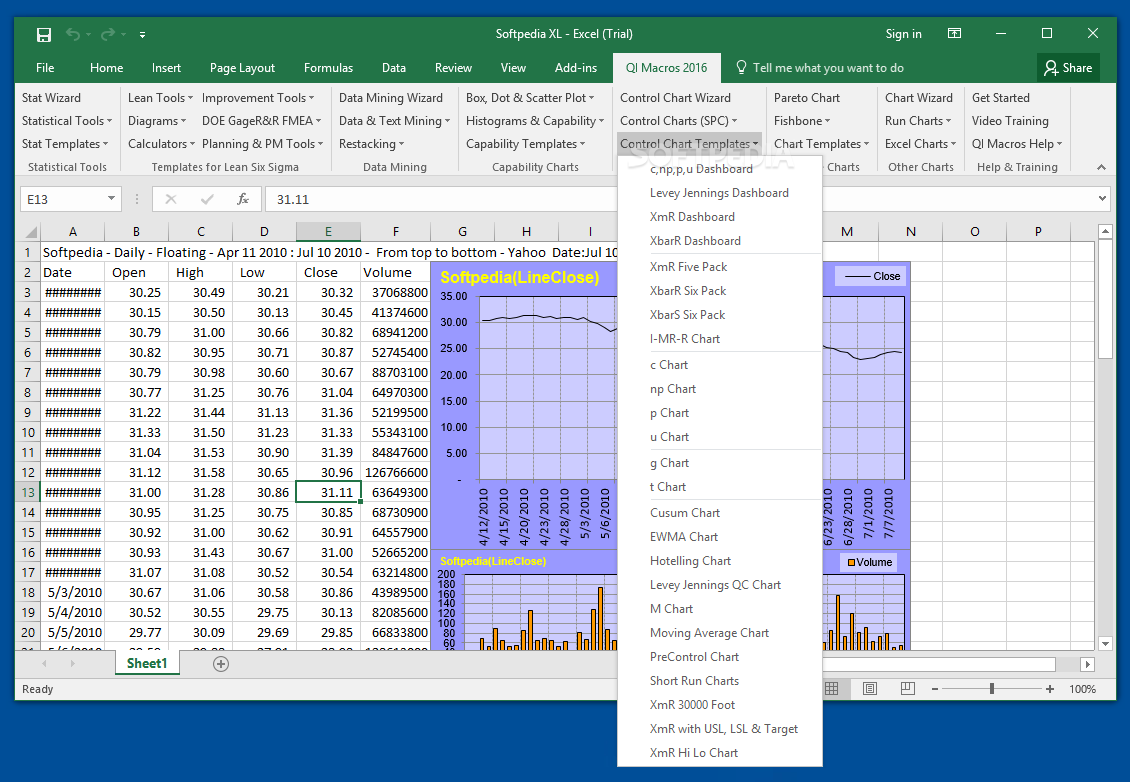The width and height of the screenshot is (1130, 782).
Task: Save the workbook with the floppy icon
Action: (44, 34)
